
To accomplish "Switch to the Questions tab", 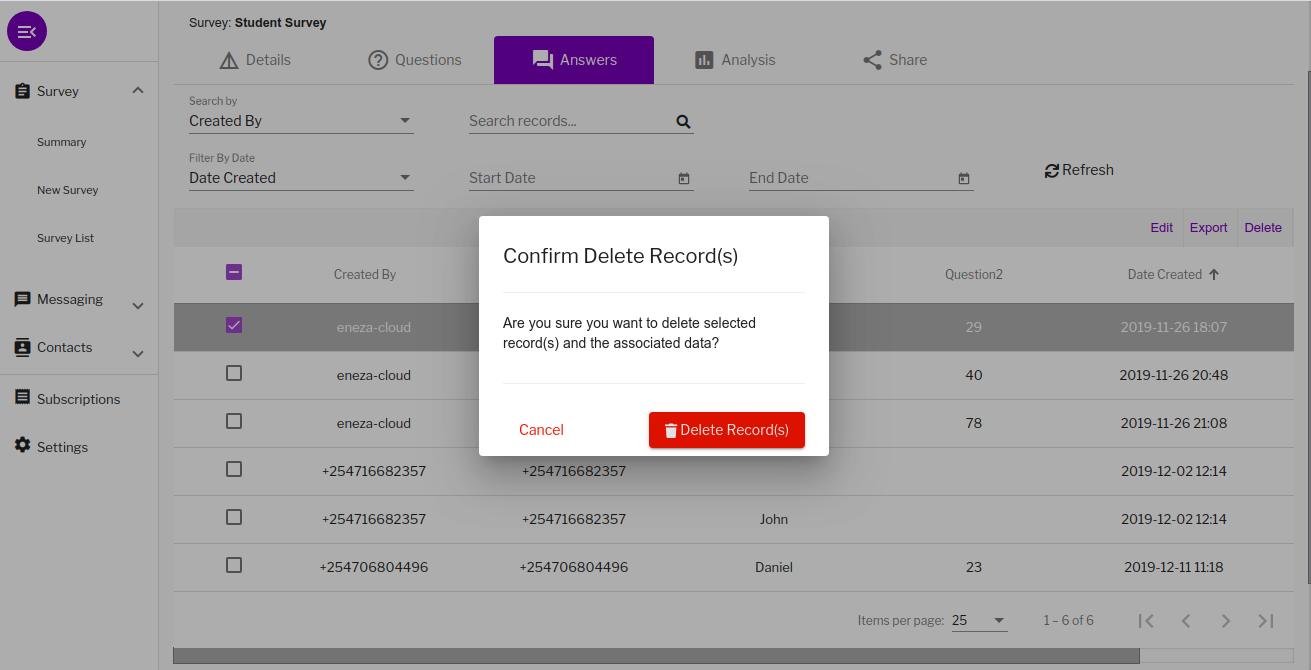I will (415, 60).
